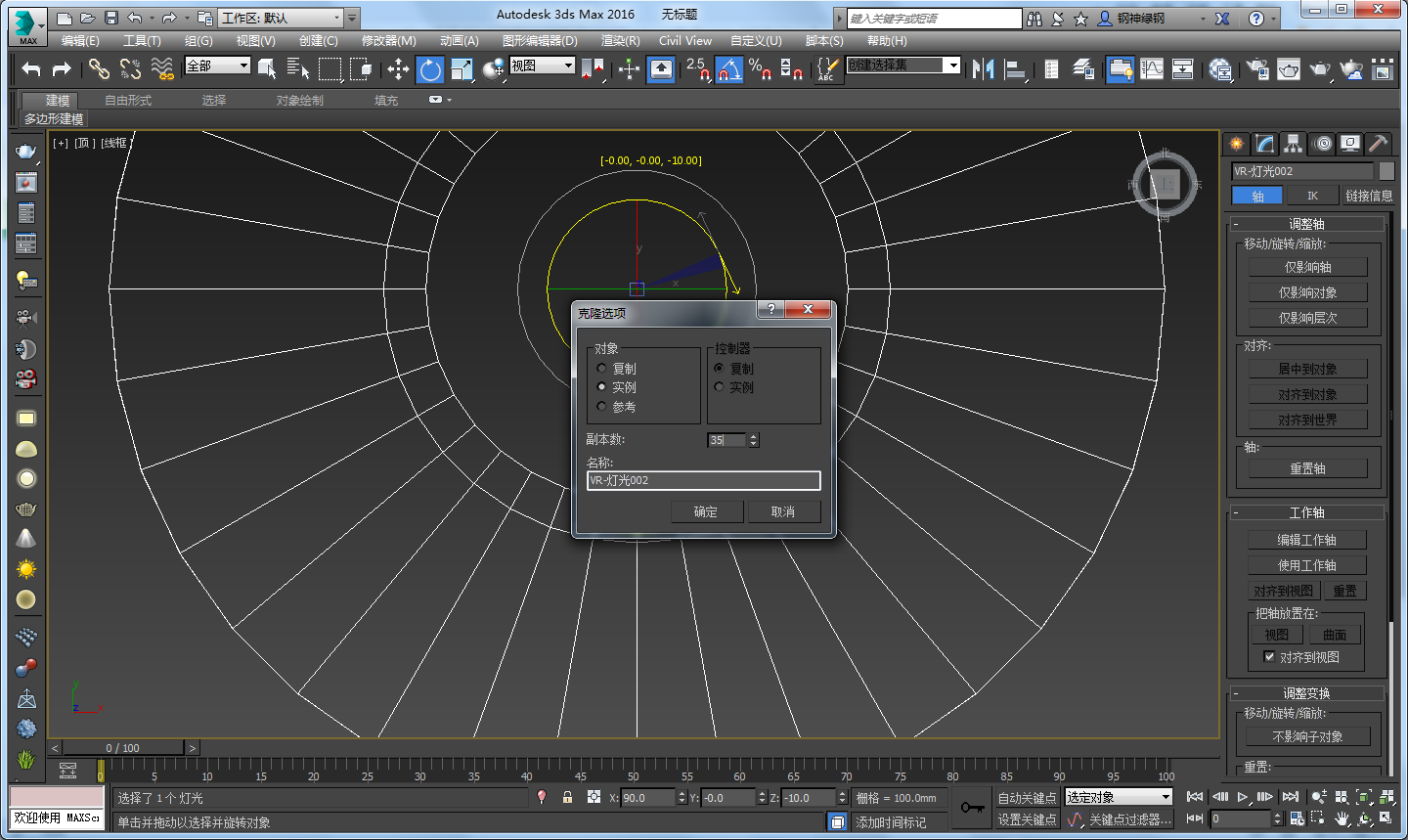The width and height of the screenshot is (1408, 840).
Task: Uncheck the 对齐到视图 checkbox
Action: (1269, 657)
